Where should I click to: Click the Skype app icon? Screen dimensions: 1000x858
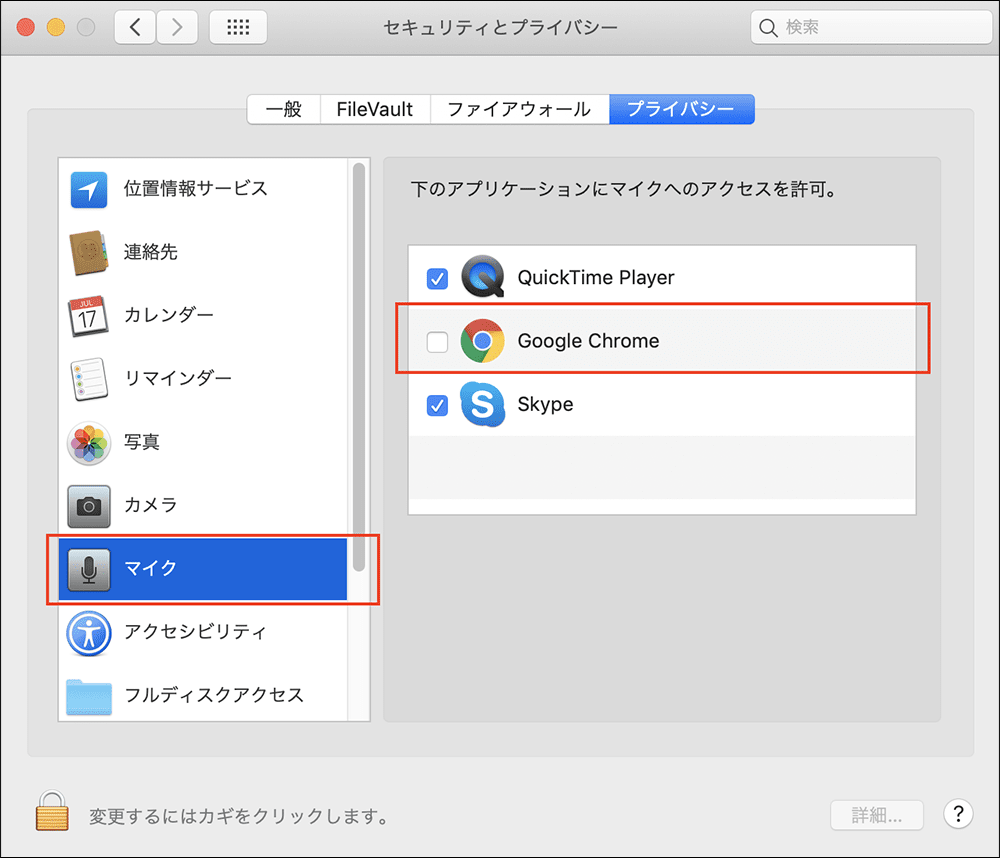483,404
